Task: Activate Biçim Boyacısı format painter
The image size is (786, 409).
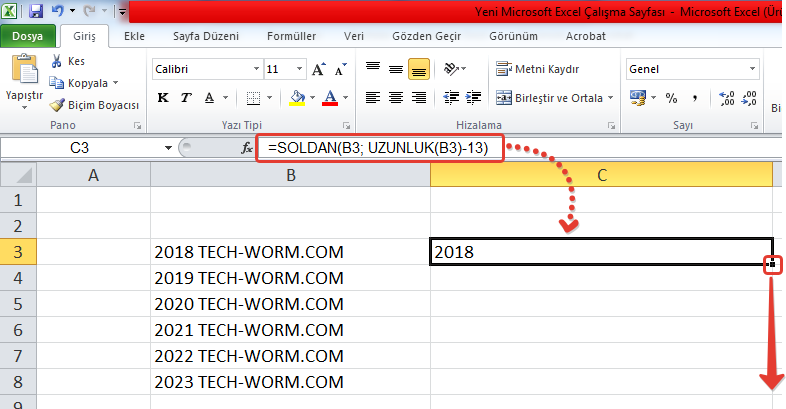Action: tap(93, 104)
